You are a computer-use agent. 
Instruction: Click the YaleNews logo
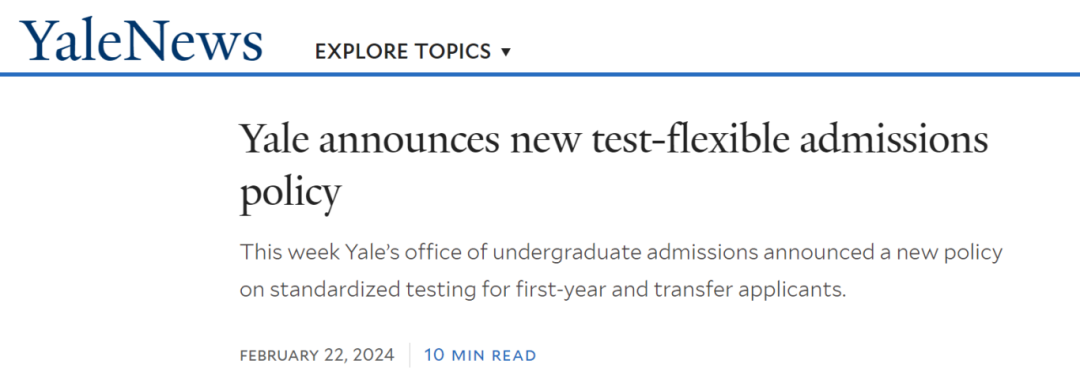click(141, 39)
